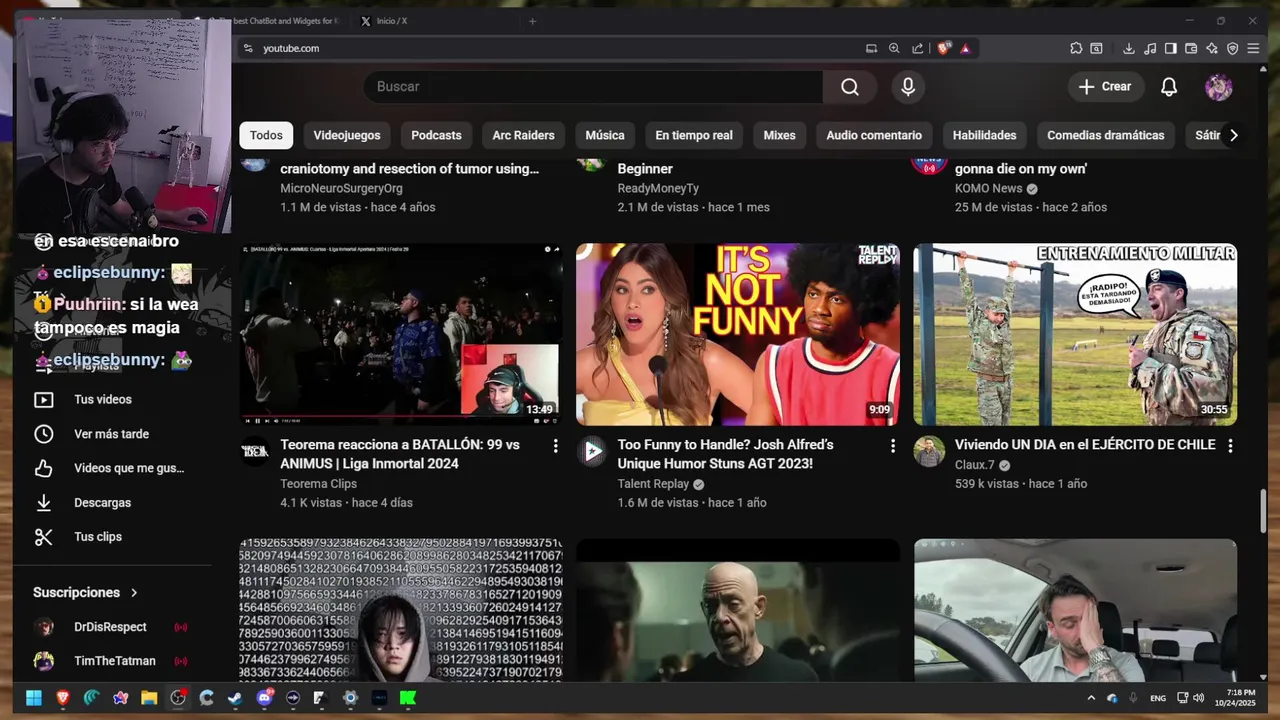Open browser downloads icon
The height and width of the screenshot is (720, 1280).
pos(1129,48)
